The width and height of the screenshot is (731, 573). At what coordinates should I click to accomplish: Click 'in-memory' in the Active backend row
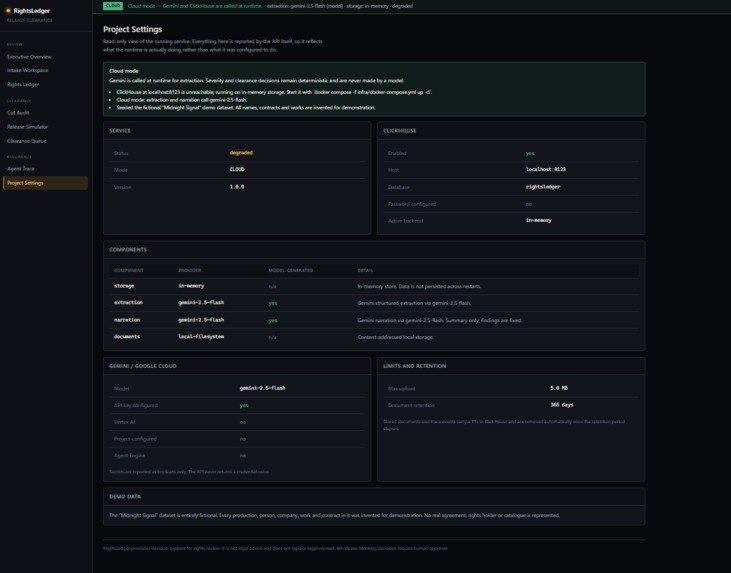tap(538, 221)
